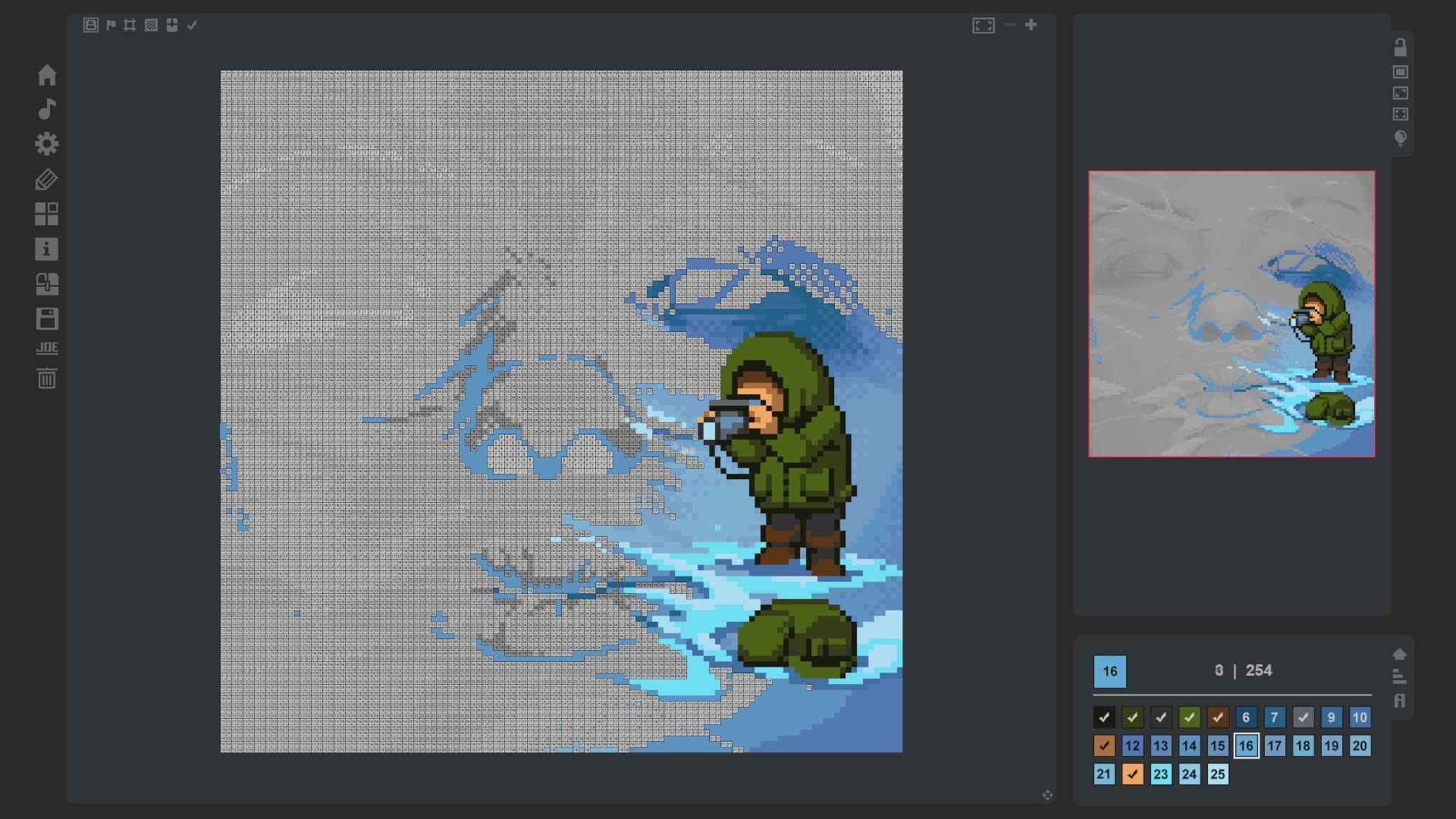Click the sort bars icon beside palette
The image size is (1456, 819).
click(x=1399, y=676)
